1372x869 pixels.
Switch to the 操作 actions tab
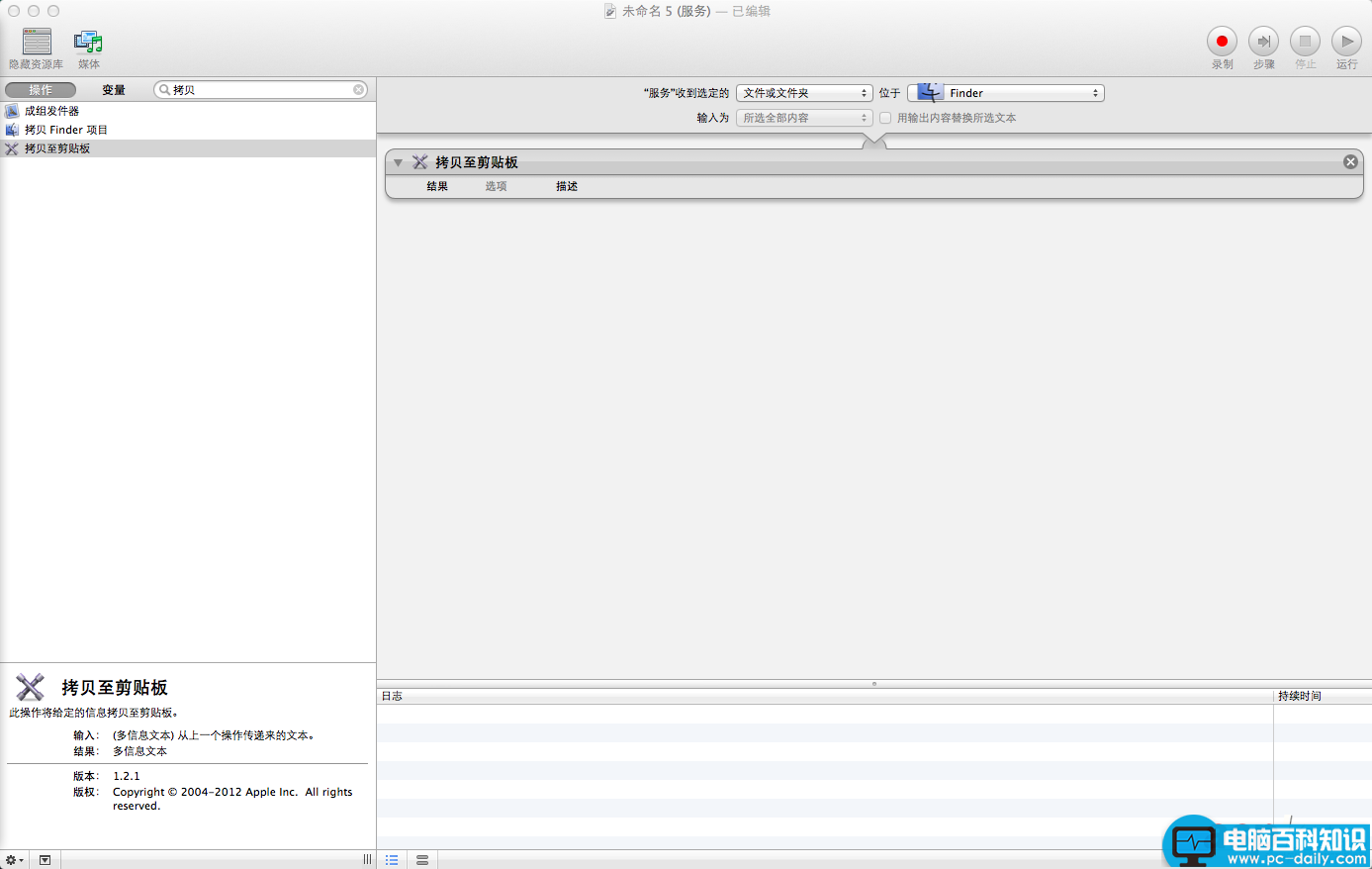click(41, 90)
